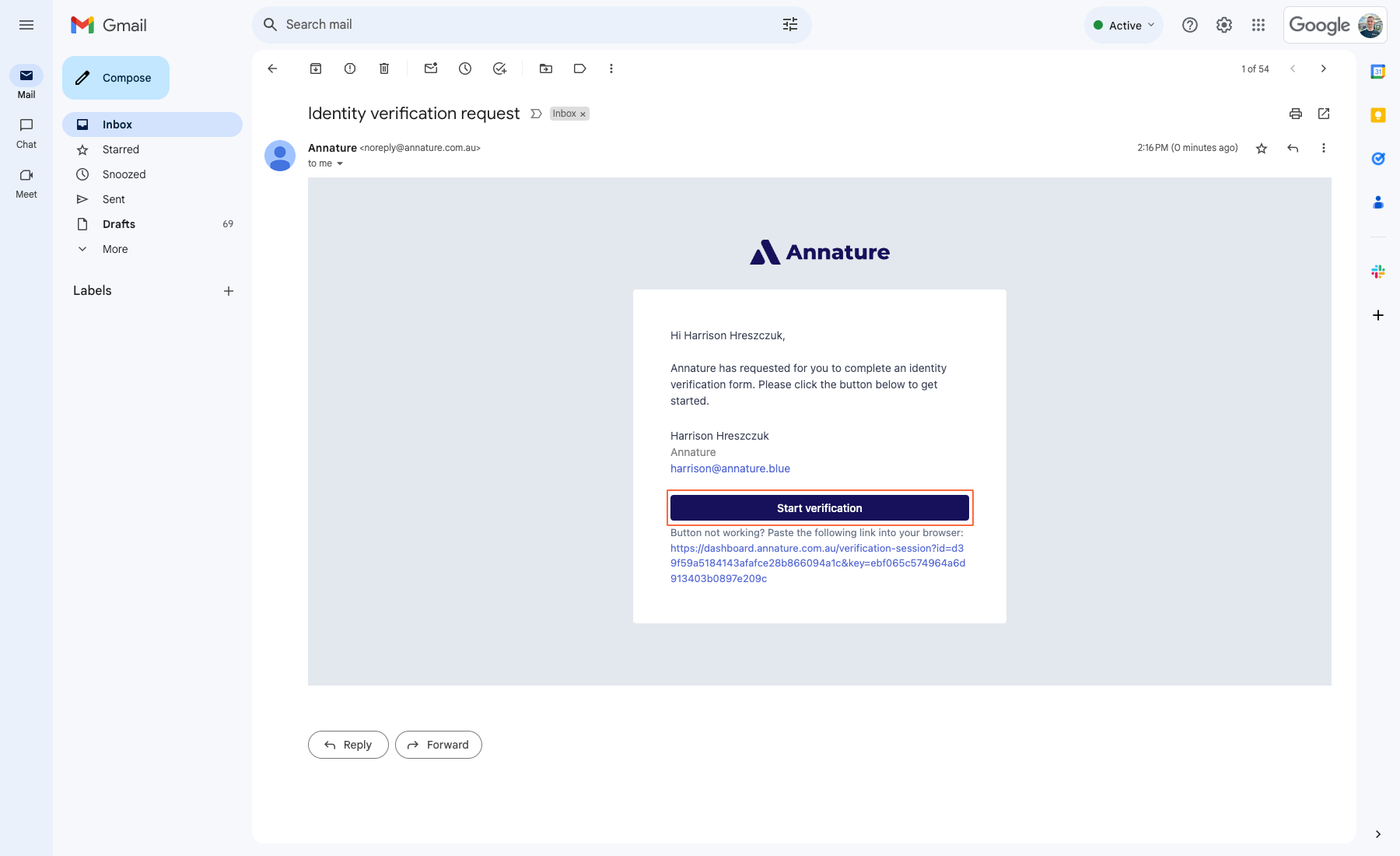Open Google Calendar side panel
Screen dimensions: 1400x856
(1377, 71)
